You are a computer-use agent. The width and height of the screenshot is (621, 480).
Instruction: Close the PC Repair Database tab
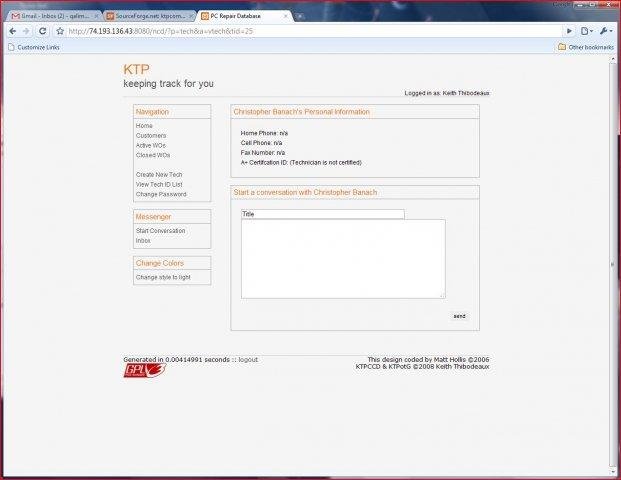[x=285, y=16]
